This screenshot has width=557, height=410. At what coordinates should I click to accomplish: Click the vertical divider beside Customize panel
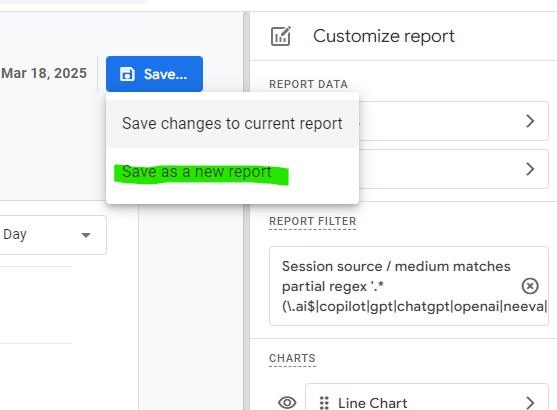(246, 211)
